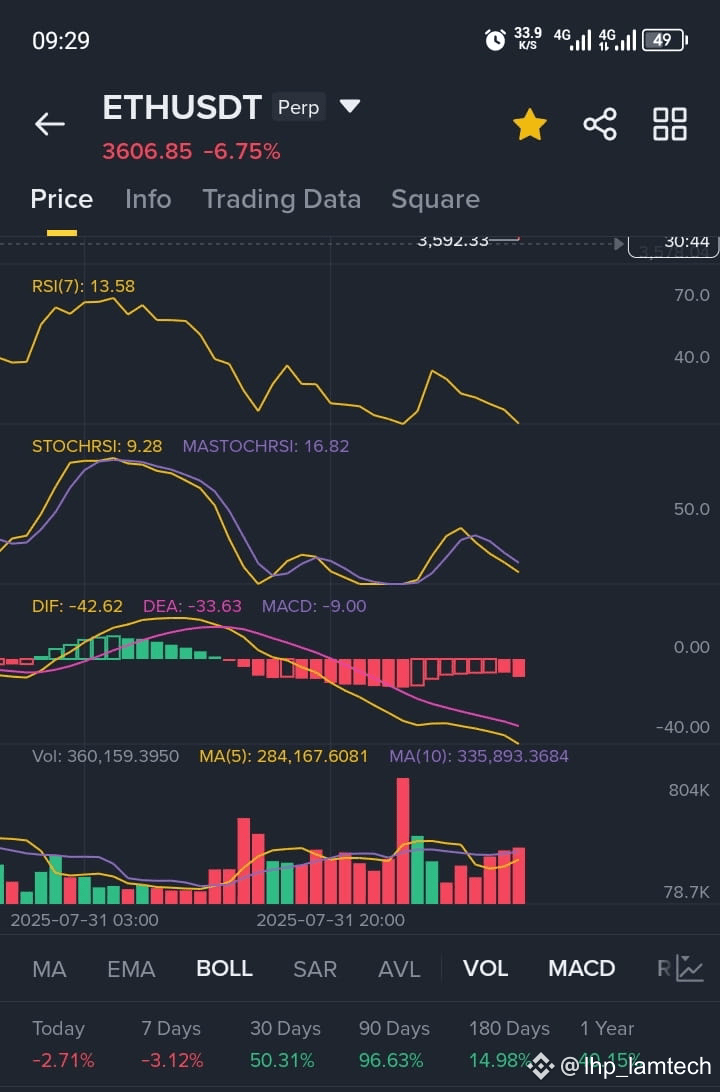Select the MA(5): 284,167.6081 label
Screen dimensions: 720x1092
click(283, 756)
